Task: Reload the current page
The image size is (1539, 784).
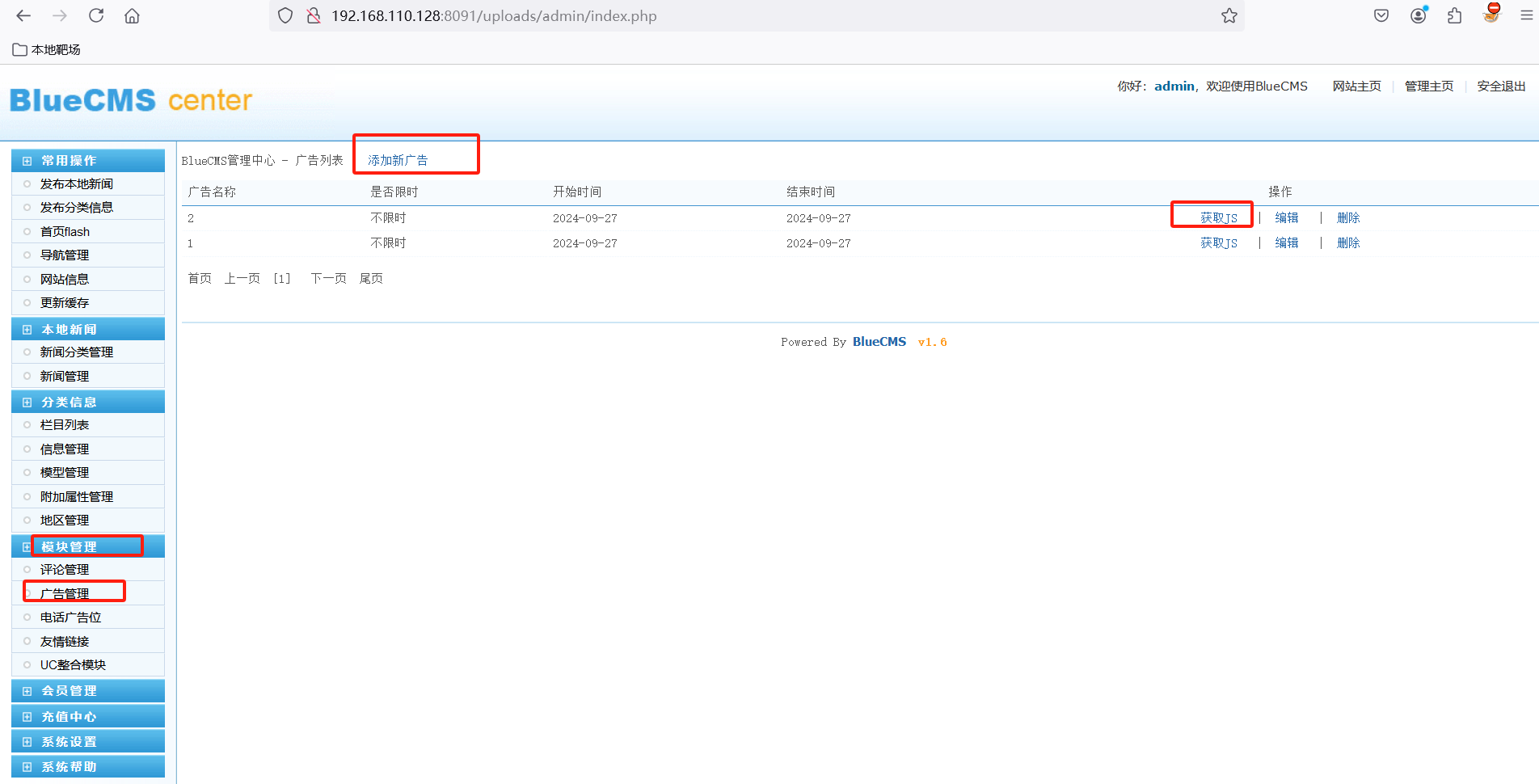Action: 96,15
